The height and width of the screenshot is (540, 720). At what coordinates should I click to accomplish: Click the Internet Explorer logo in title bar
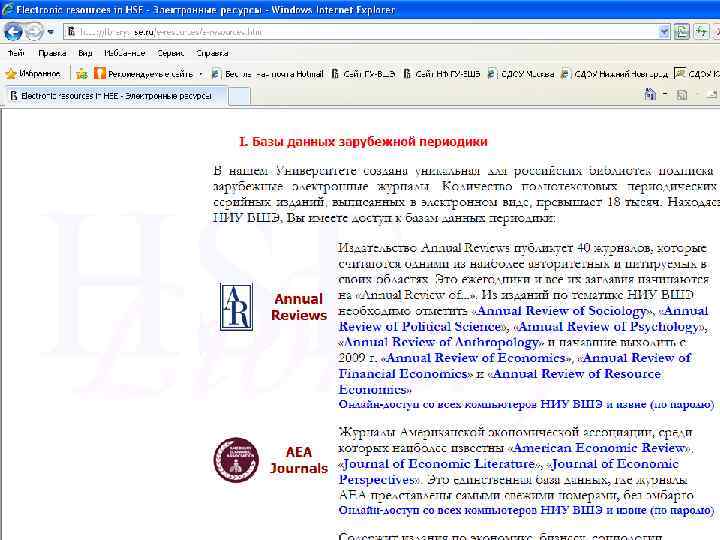pos(8,10)
